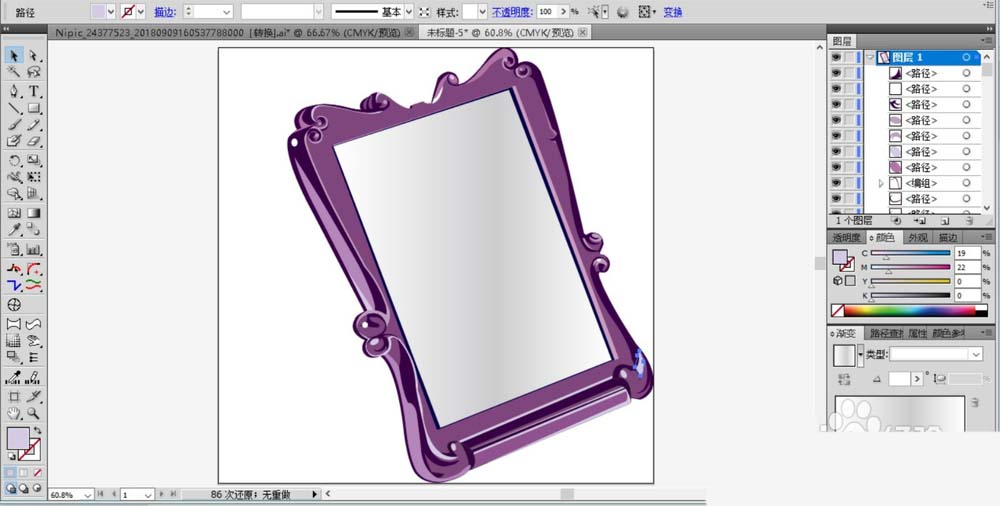The height and width of the screenshot is (506, 1000).
Task: Hide the 图层 1 layer using eye icon
Action: 836,58
